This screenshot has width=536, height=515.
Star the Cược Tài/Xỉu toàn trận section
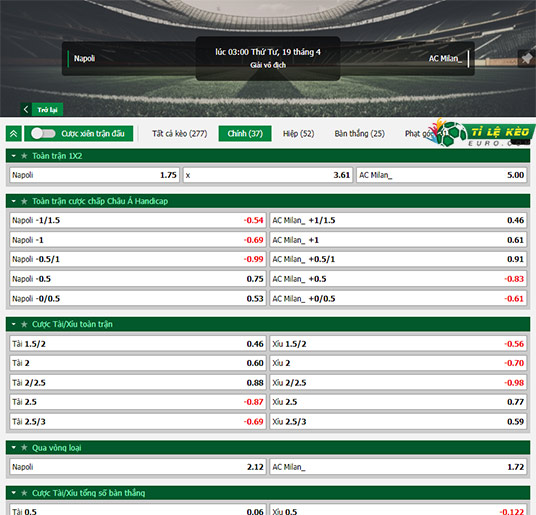tap(24, 324)
